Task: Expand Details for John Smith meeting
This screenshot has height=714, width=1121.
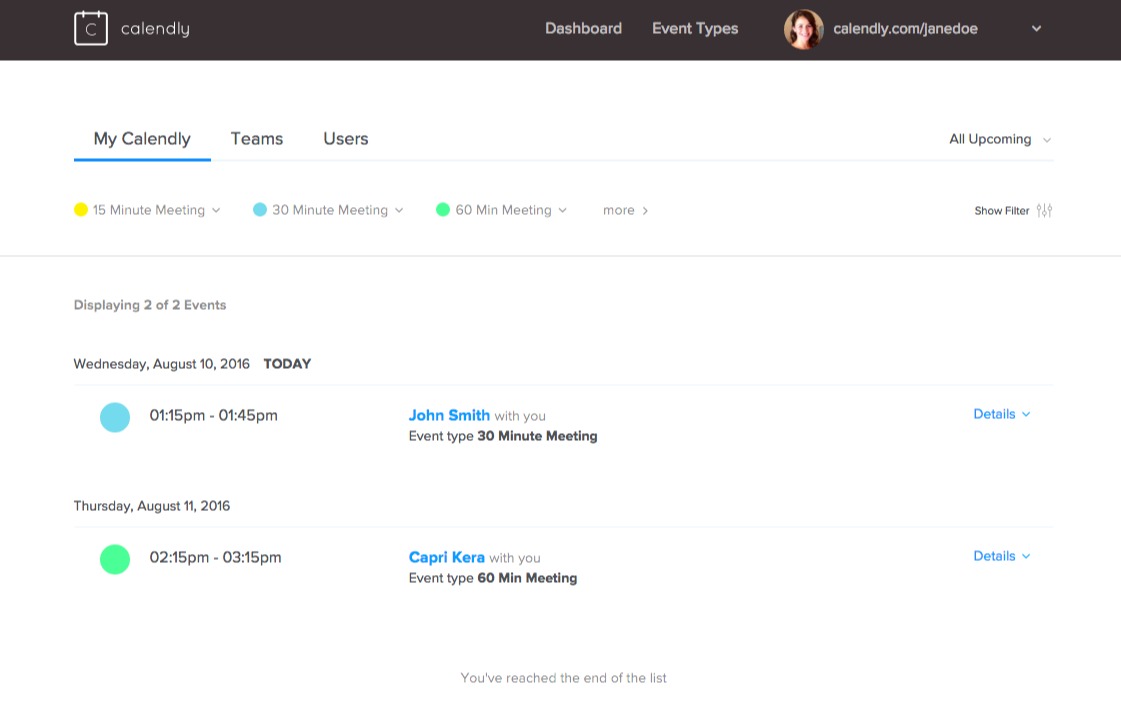Action: (x=1001, y=414)
